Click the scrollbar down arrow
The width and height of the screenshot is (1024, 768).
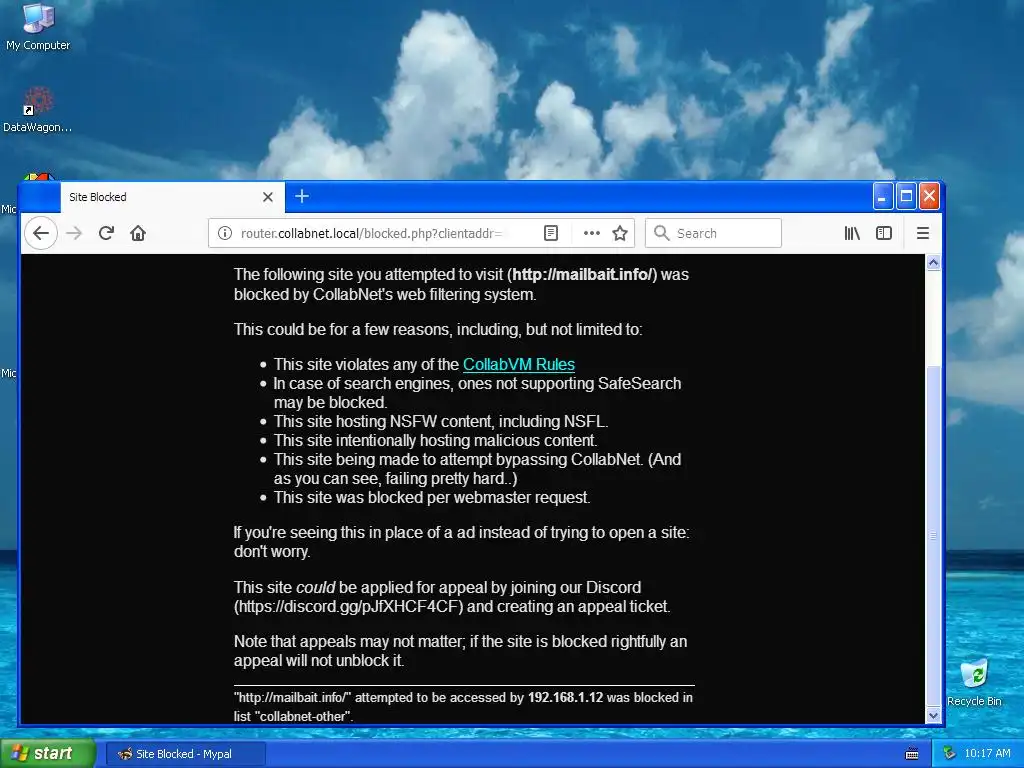coord(933,715)
